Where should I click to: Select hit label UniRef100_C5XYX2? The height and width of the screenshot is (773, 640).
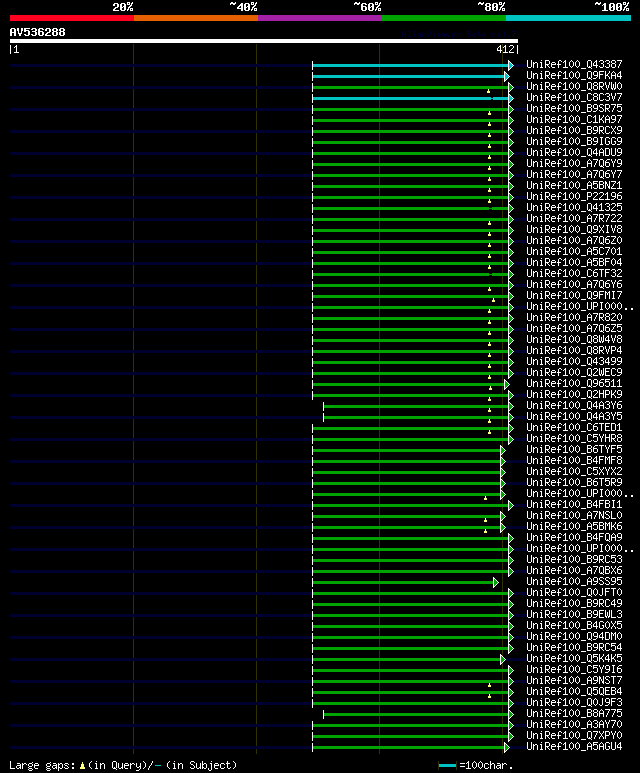coord(574,472)
